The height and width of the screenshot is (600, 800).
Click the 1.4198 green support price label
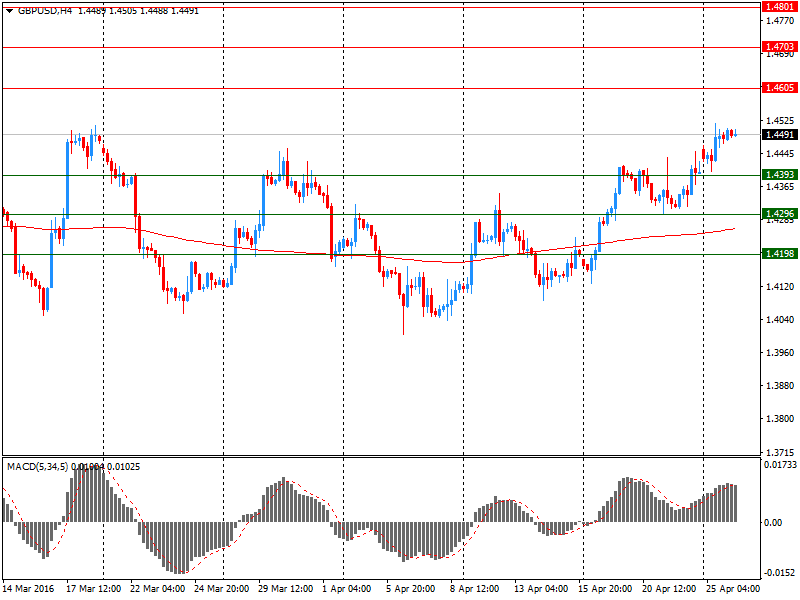[780, 254]
